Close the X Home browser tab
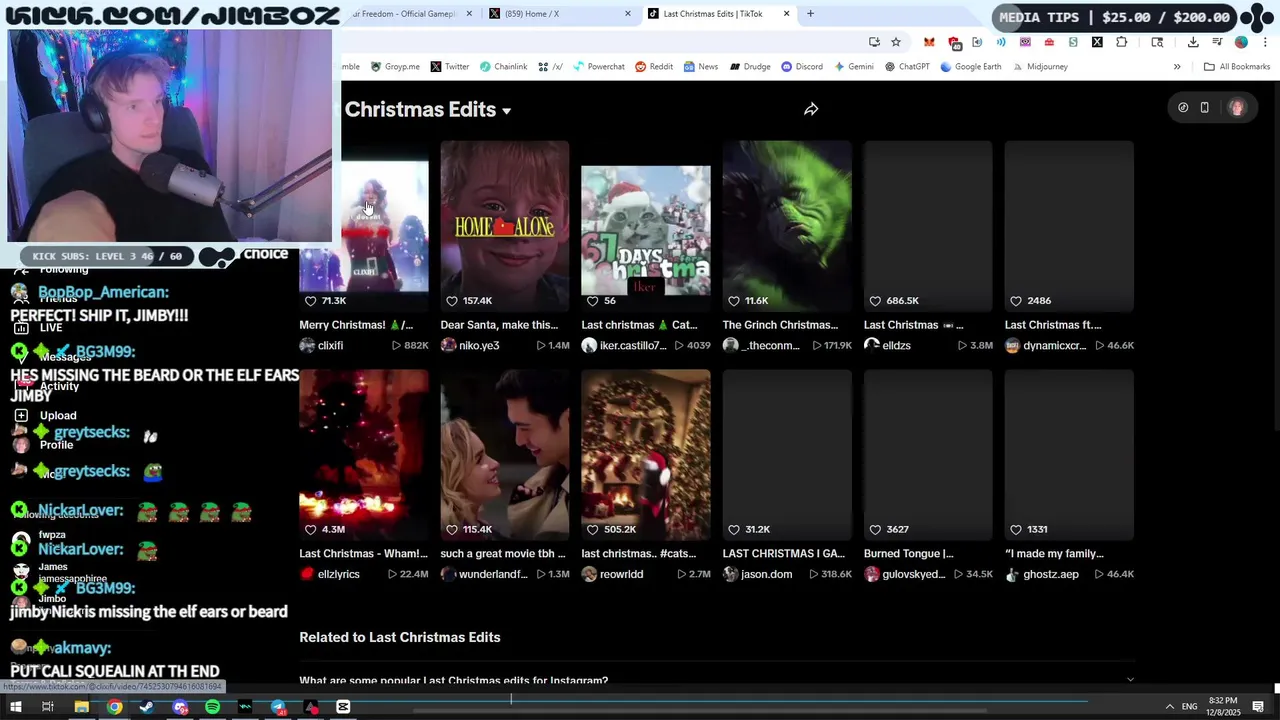1280x720 pixels. [628, 14]
